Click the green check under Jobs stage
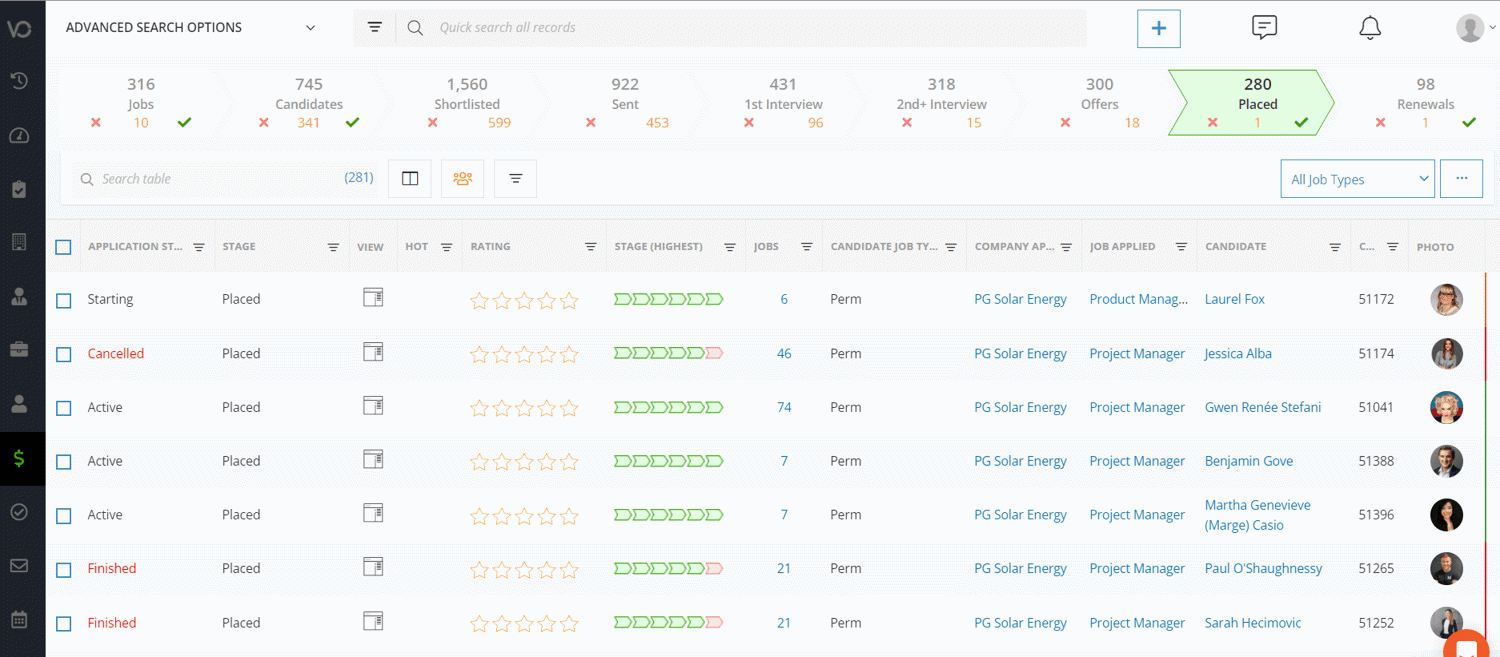 coord(185,123)
